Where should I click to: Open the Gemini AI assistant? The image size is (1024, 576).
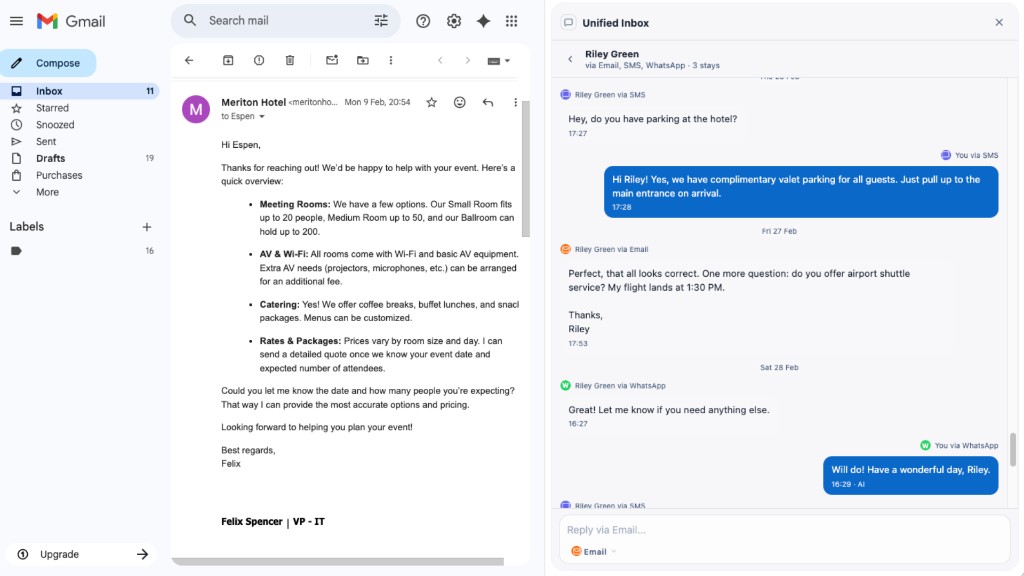tap(485, 20)
